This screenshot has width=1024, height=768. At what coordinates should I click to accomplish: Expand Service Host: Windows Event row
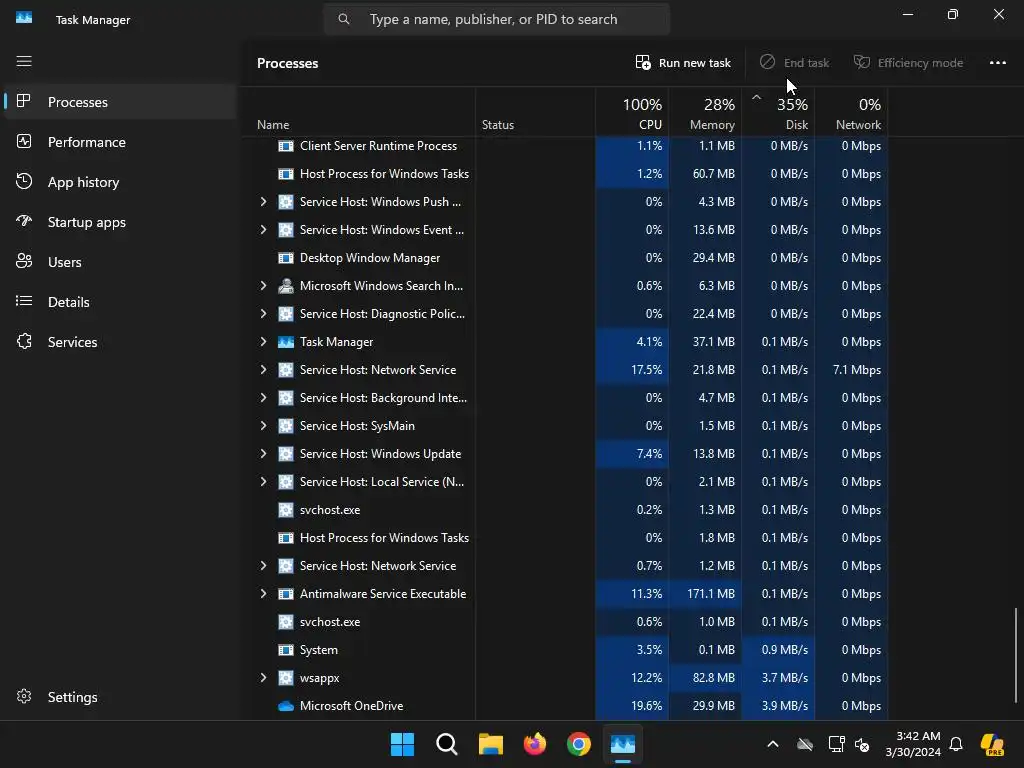click(x=263, y=230)
